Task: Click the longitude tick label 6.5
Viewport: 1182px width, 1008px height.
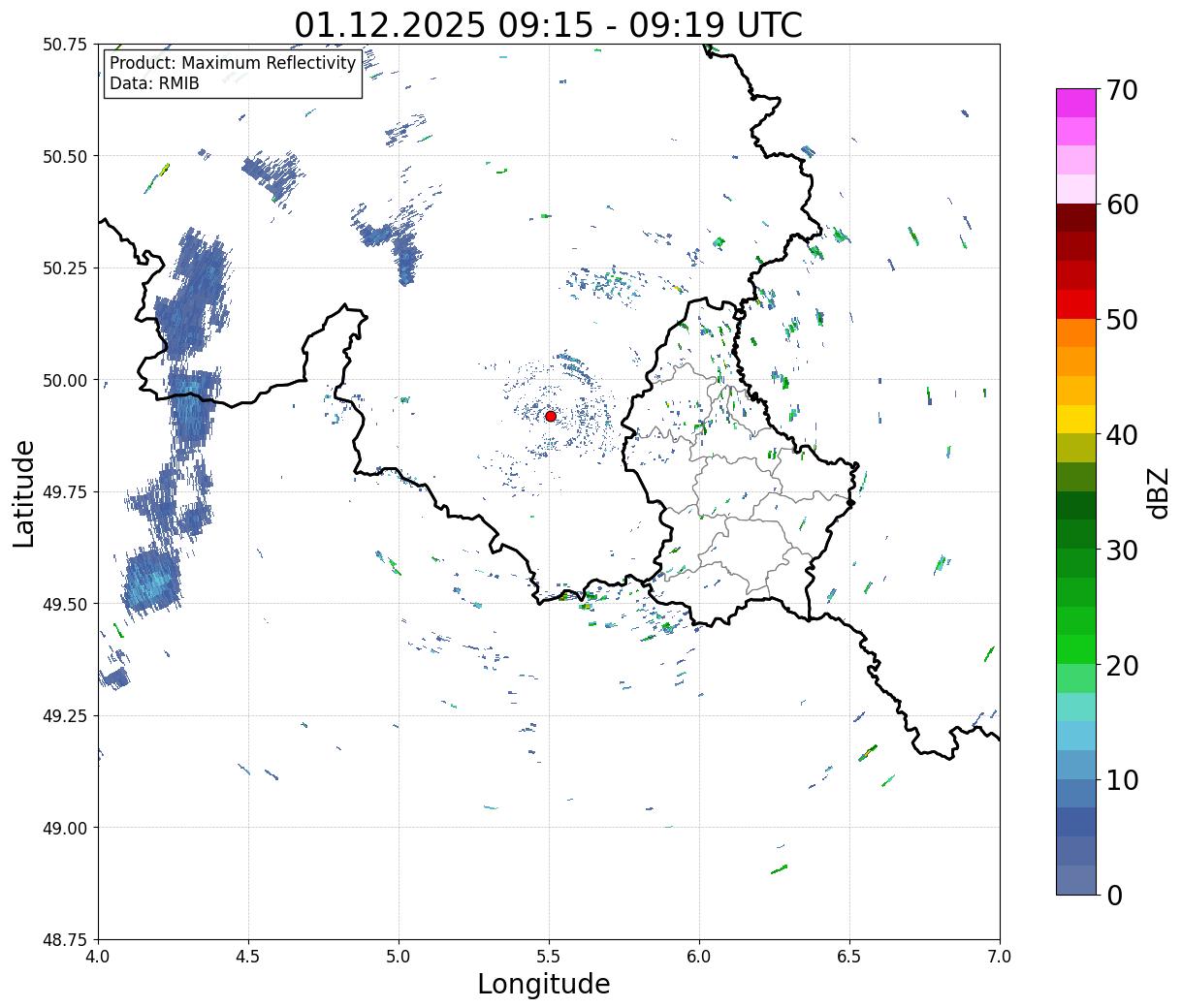Action: tap(849, 957)
